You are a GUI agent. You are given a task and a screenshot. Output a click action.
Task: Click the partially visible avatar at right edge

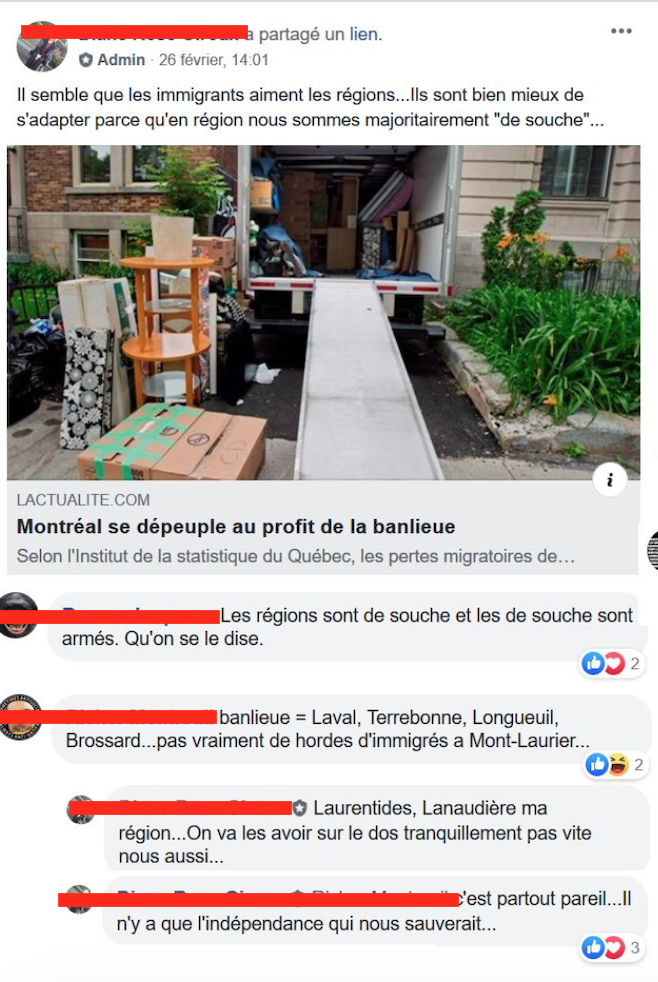pyautogui.click(x=652, y=549)
